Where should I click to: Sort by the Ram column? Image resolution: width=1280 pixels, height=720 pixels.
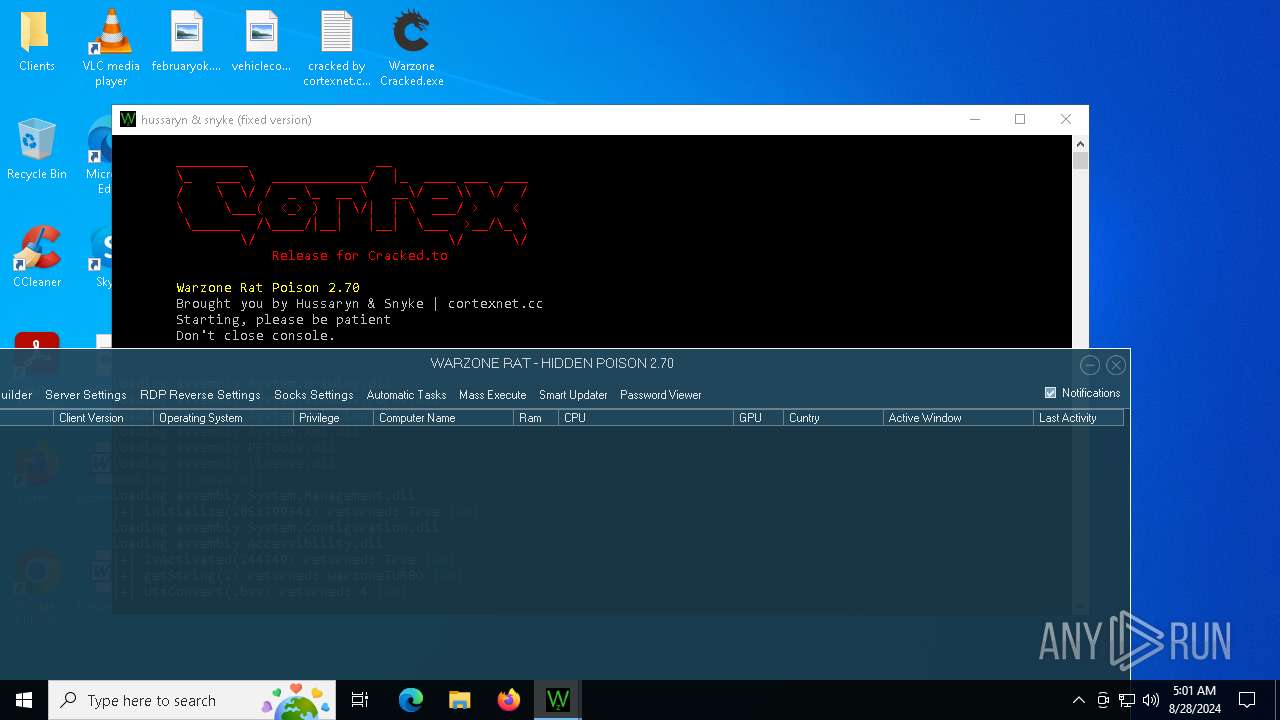(536, 418)
